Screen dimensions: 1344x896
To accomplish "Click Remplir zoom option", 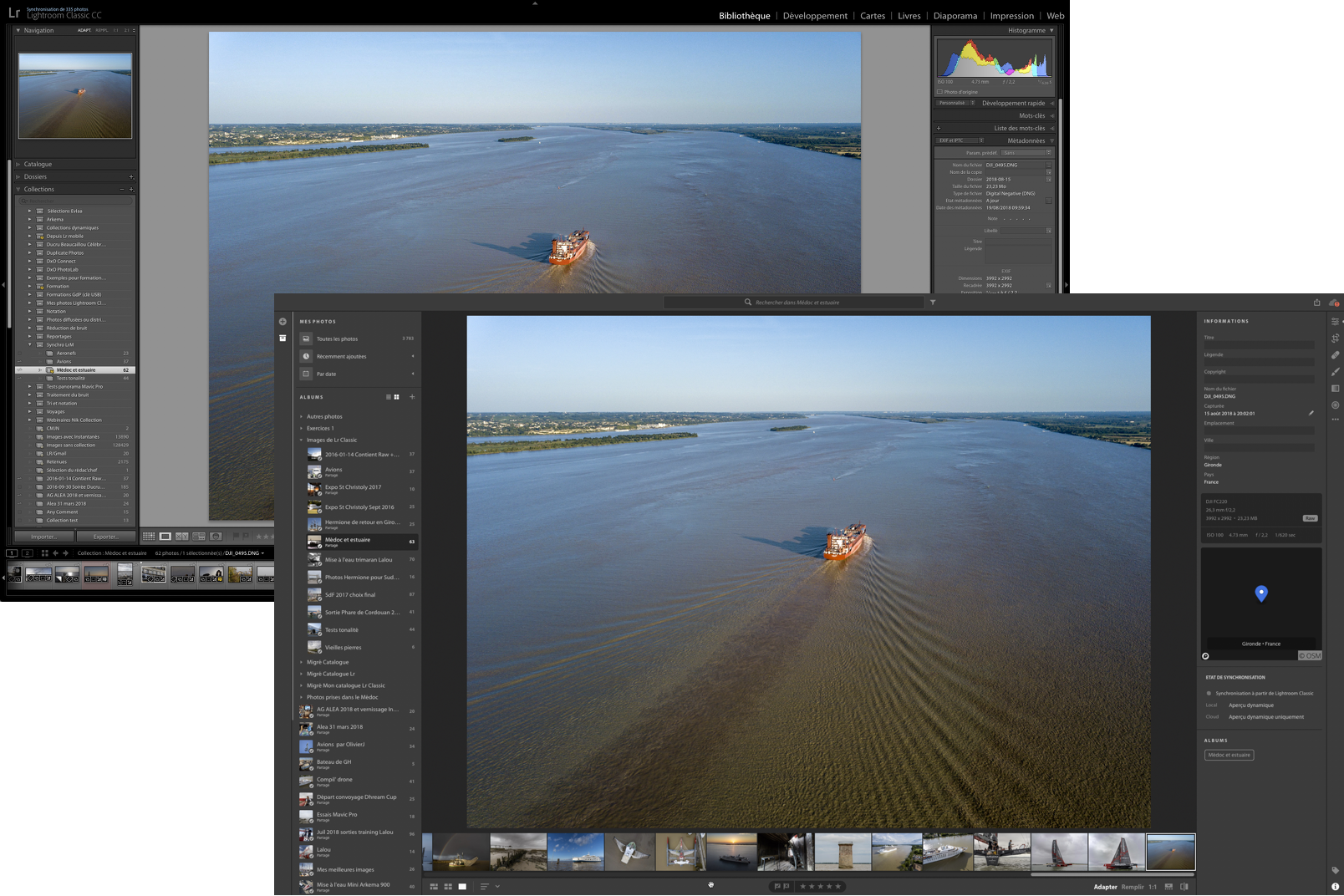I will click(x=1133, y=887).
